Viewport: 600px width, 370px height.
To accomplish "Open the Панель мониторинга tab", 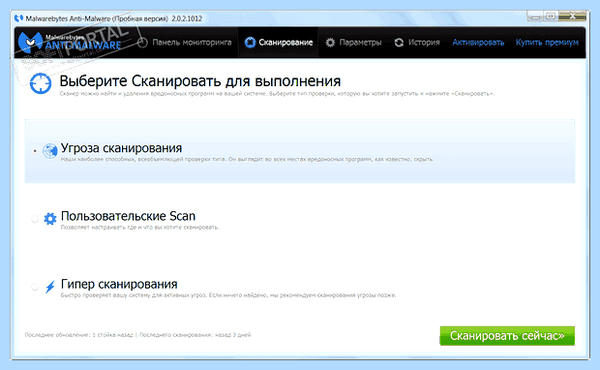I will click(x=184, y=42).
